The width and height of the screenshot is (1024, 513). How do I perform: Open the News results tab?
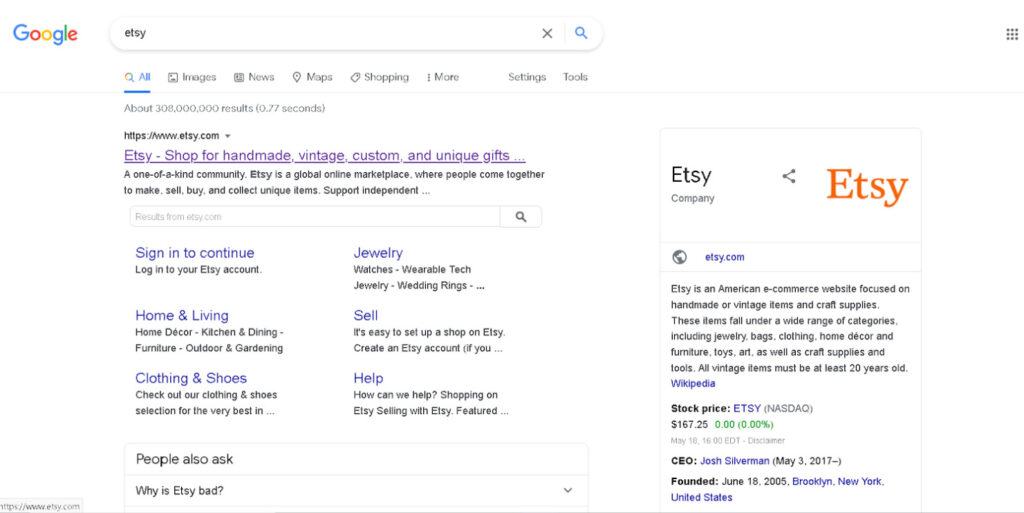point(254,77)
